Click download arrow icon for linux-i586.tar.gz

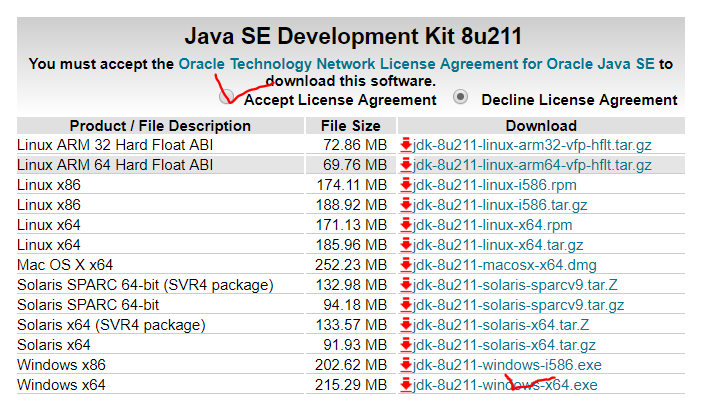coord(406,205)
